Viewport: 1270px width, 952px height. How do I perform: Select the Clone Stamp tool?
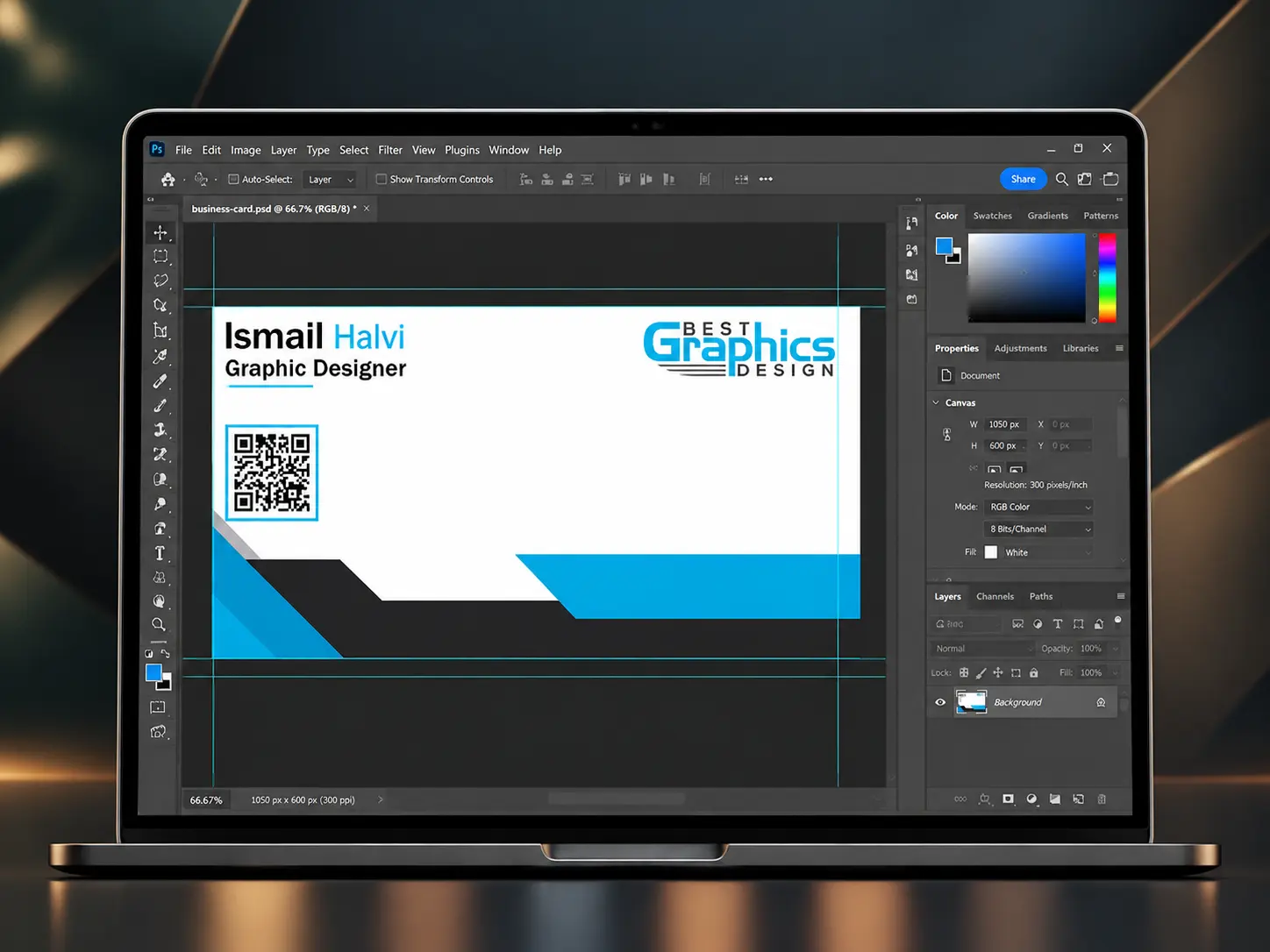pos(161,430)
